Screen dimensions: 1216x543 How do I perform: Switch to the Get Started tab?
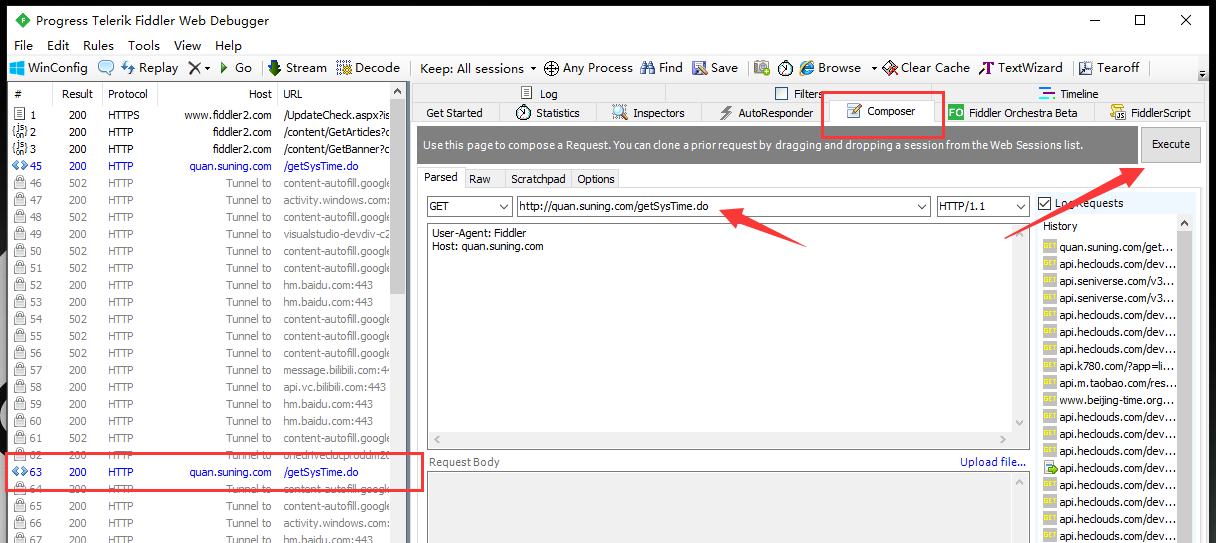pyautogui.click(x=454, y=113)
